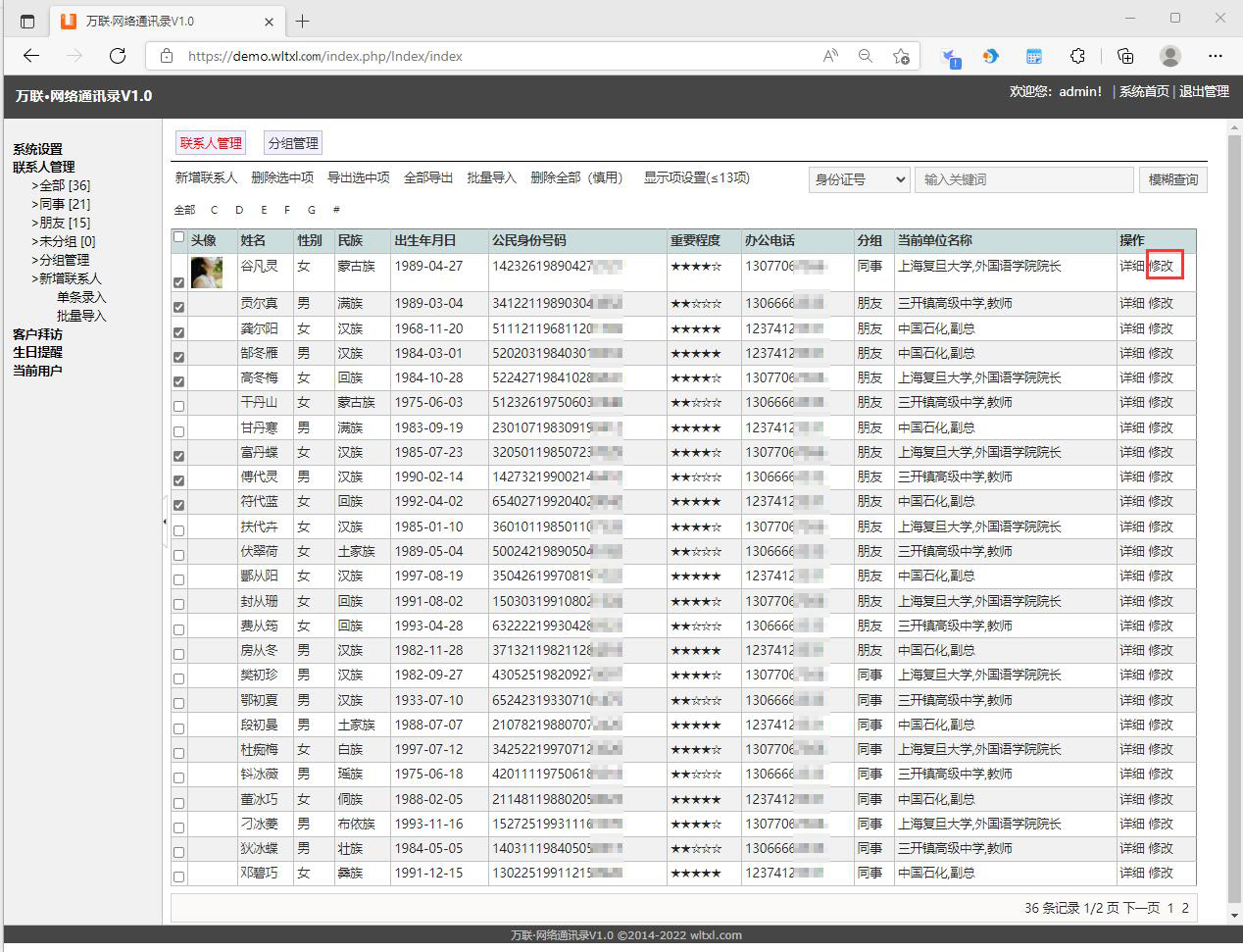
Task: Switch to 联系人管理 tab
Action: [211, 143]
